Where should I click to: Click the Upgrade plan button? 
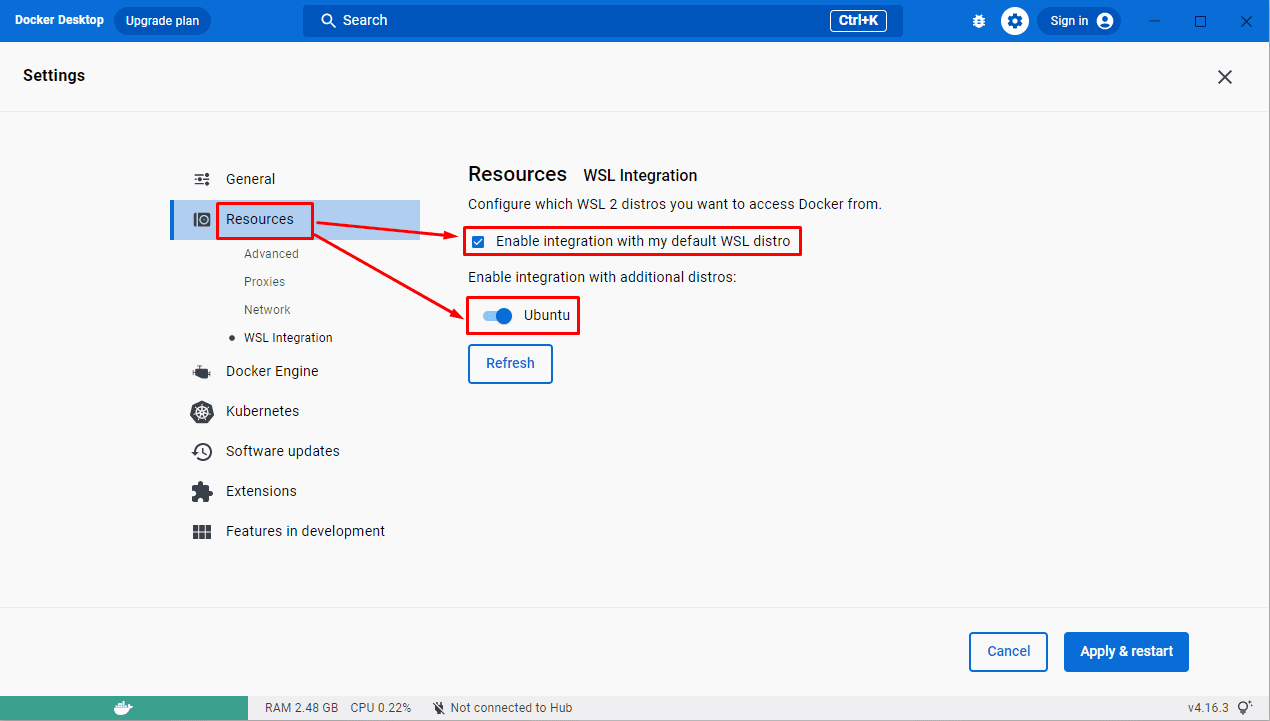[162, 21]
